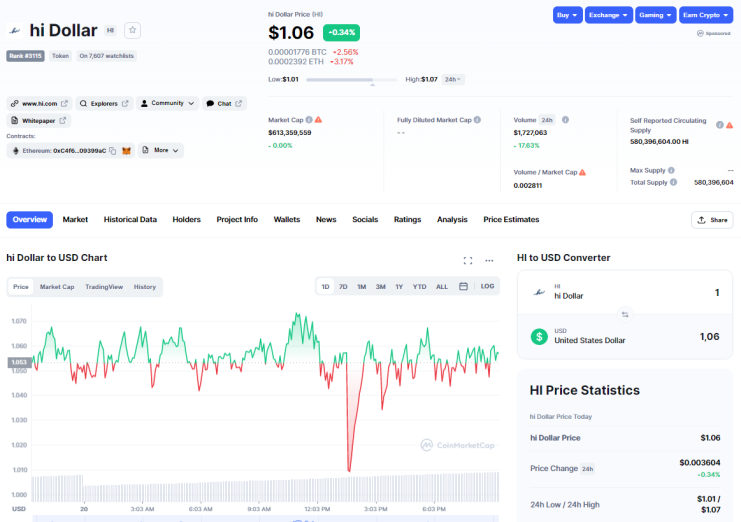Visit the www.hi.com website link
This screenshot has width=741, height=522.
click(39, 103)
